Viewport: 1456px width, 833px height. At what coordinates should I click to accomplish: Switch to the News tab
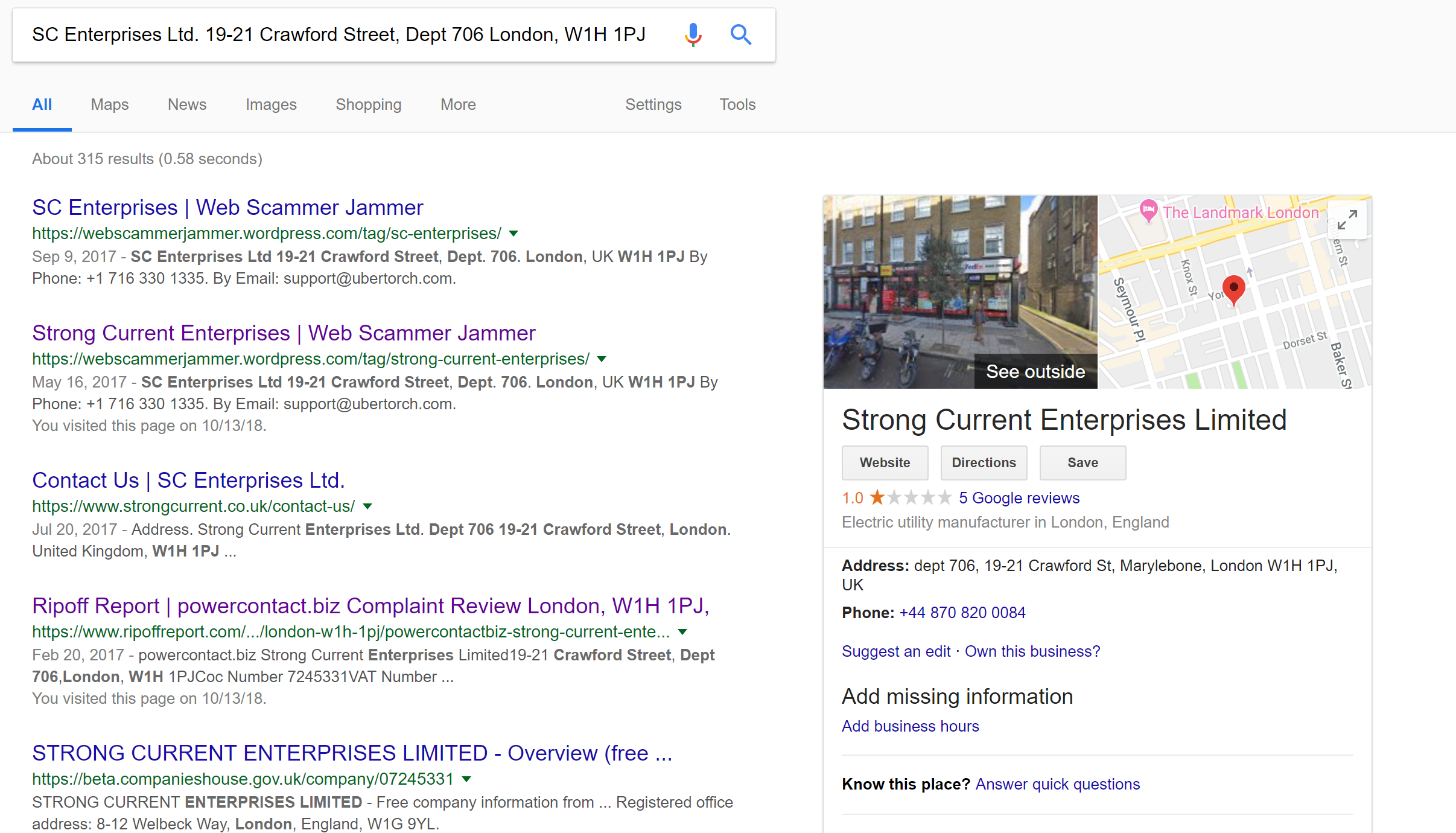(187, 105)
